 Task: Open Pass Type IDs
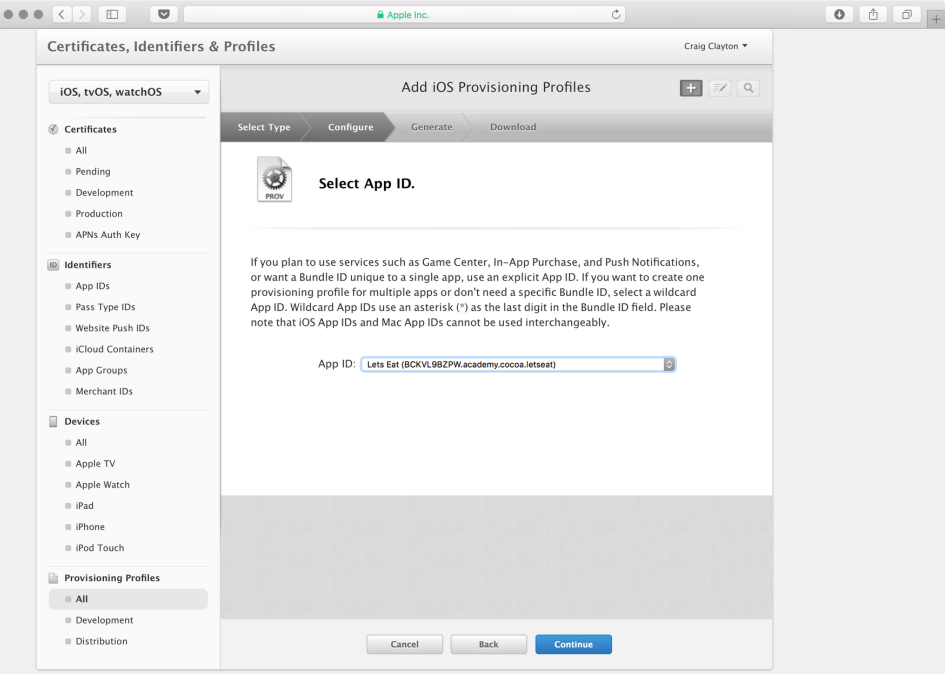105,307
